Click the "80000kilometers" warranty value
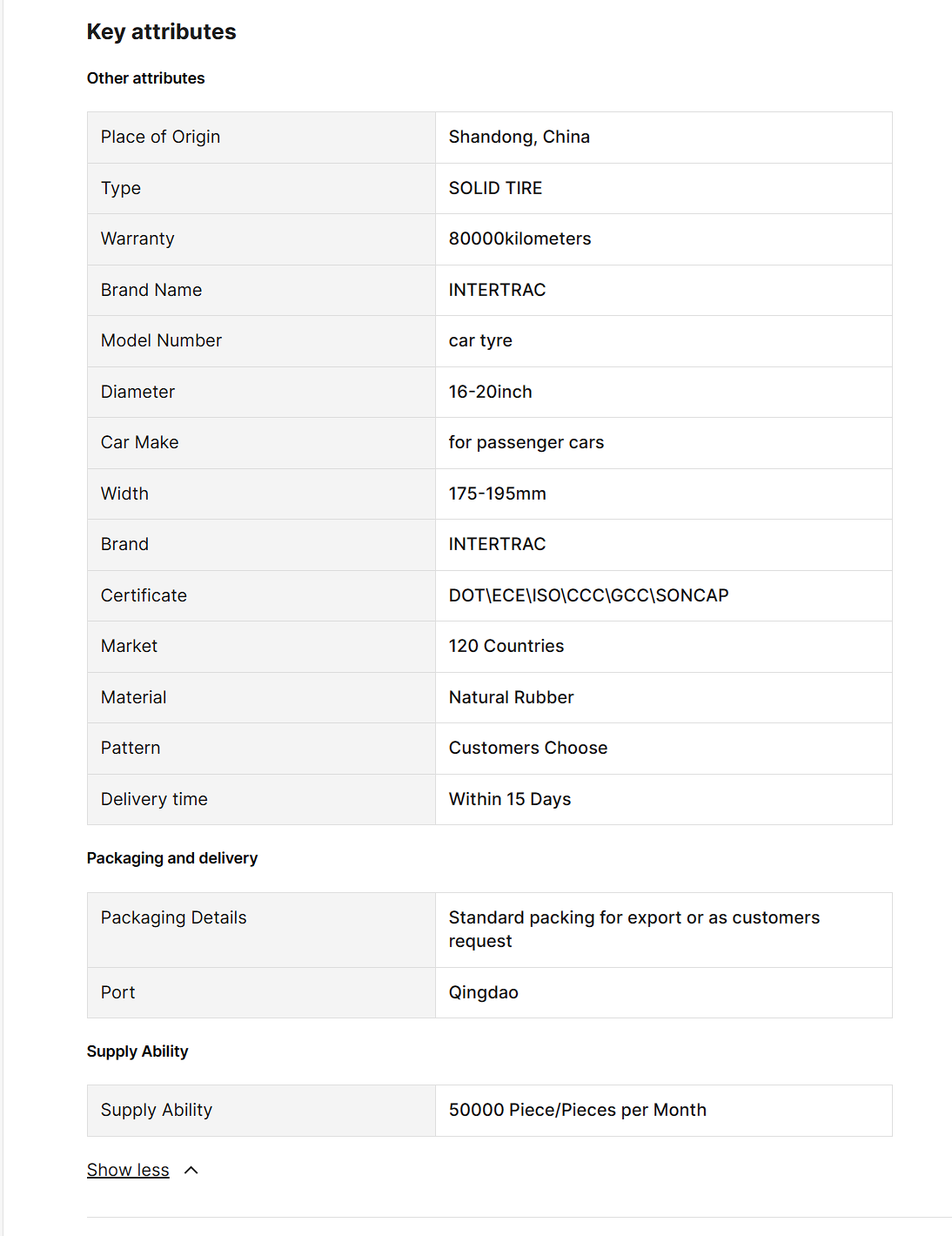Screen dimensions: 952x1236 [x=520, y=238]
